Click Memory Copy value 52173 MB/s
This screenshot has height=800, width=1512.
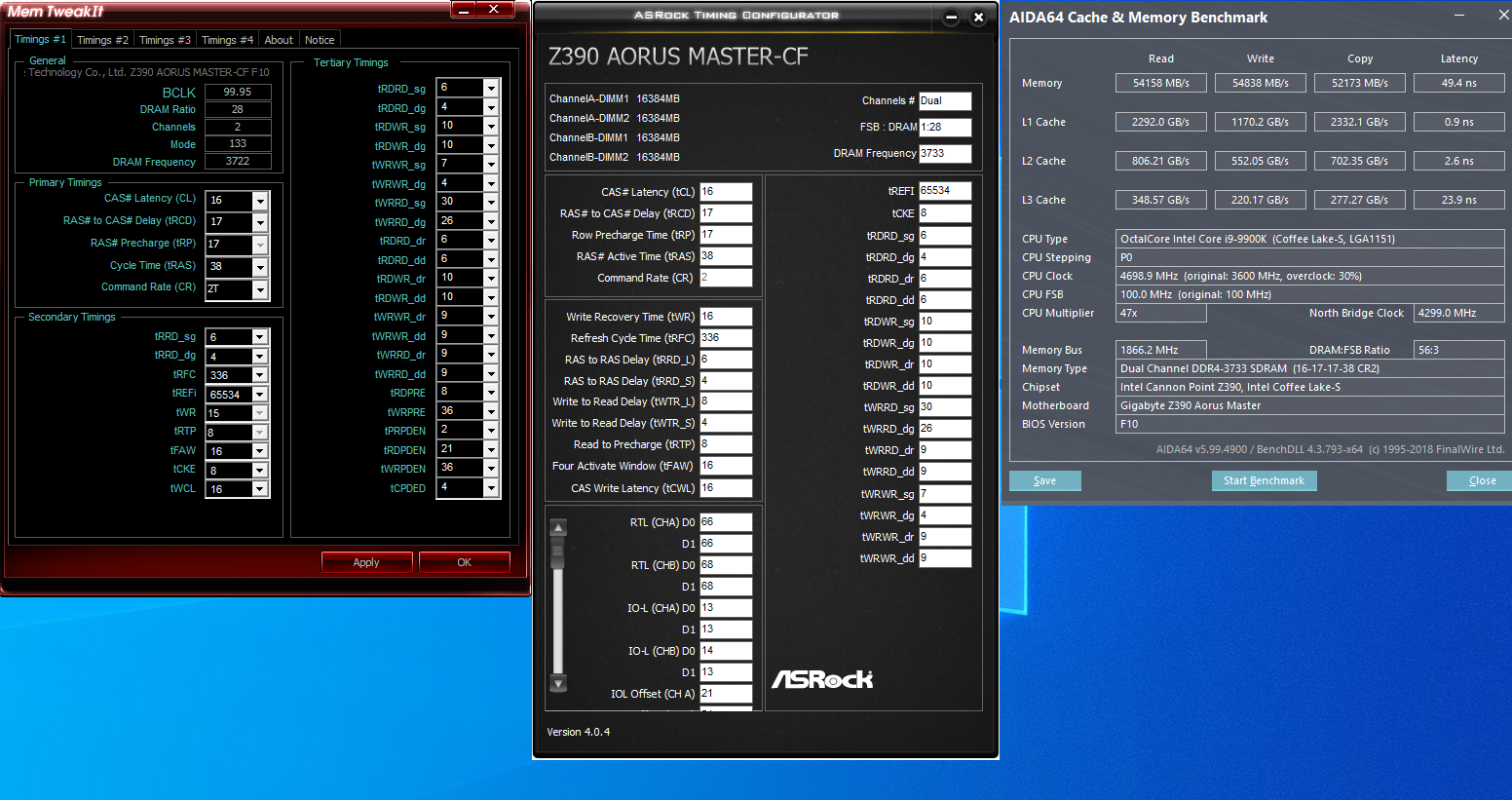pos(1360,83)
